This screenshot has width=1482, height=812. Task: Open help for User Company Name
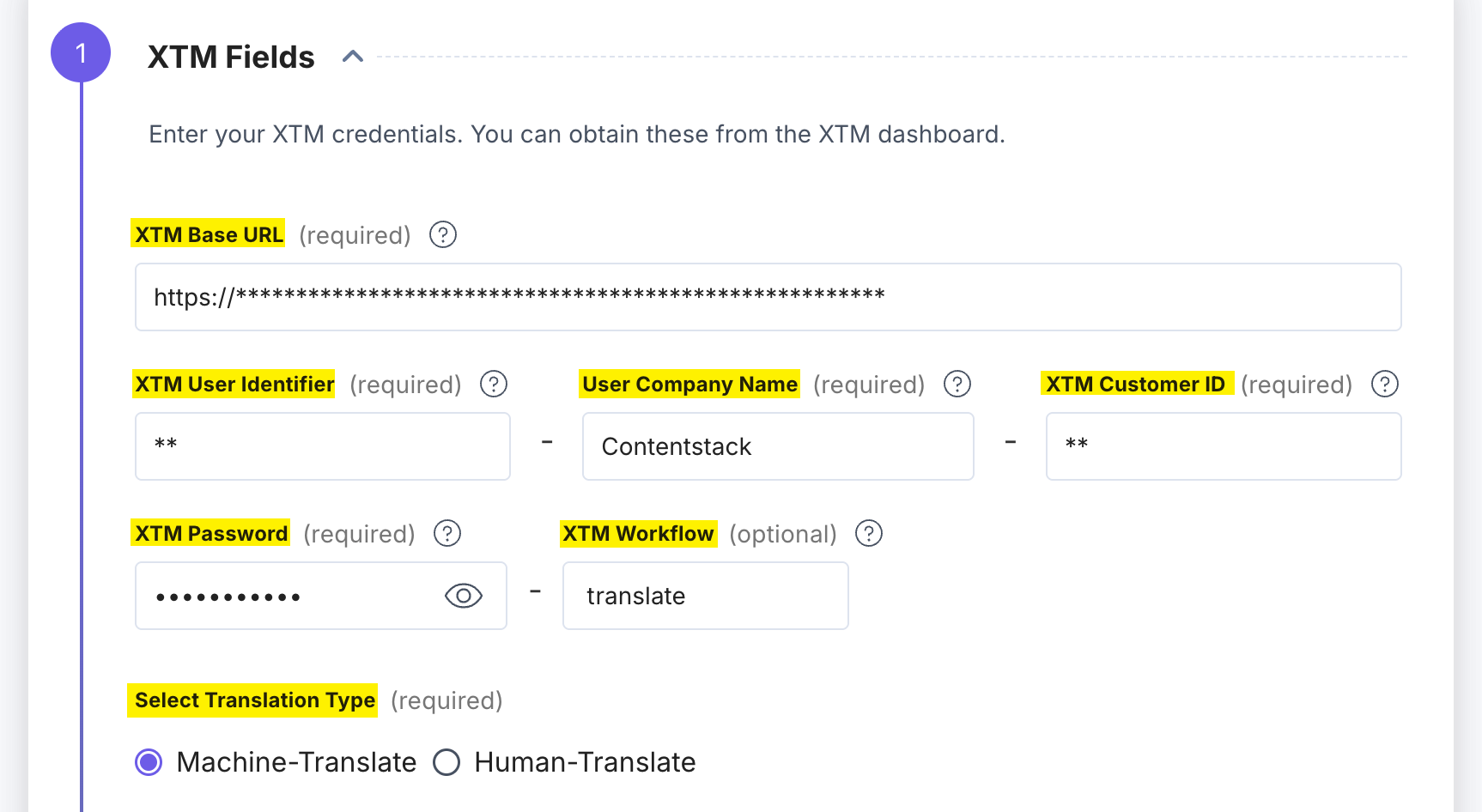pos(957,384)
